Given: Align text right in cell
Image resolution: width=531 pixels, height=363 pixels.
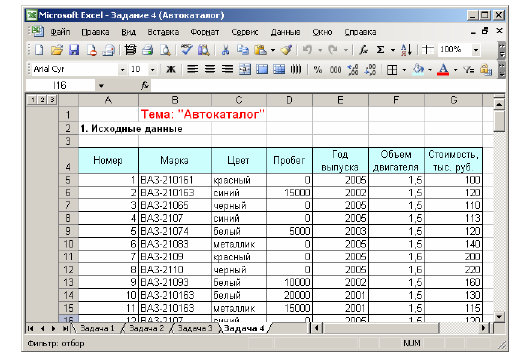Looking at the screenshot, I should pos(227,69).
